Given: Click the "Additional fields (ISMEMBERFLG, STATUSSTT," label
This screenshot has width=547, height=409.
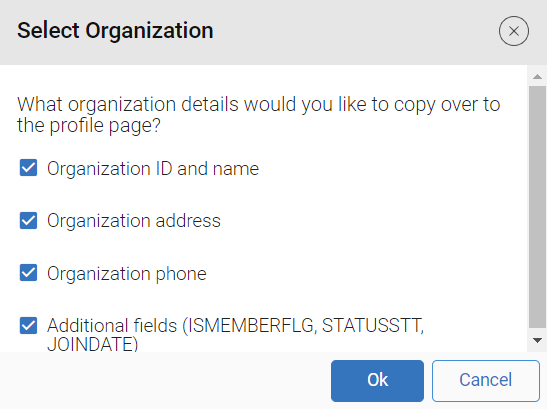Looking at the screenshot, I should pos(235,326).
